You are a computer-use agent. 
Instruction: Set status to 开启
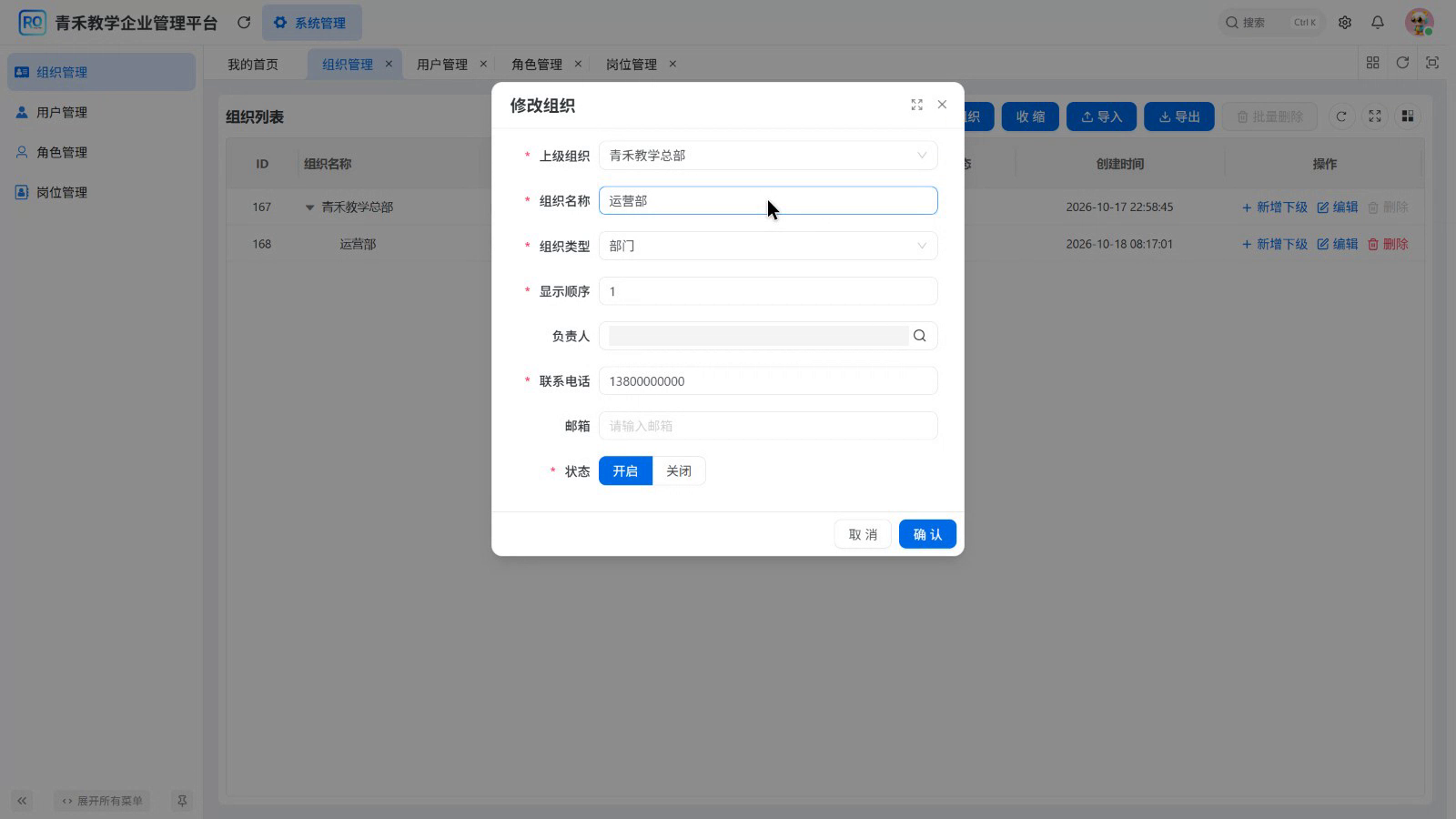click(x=625, y=471)
